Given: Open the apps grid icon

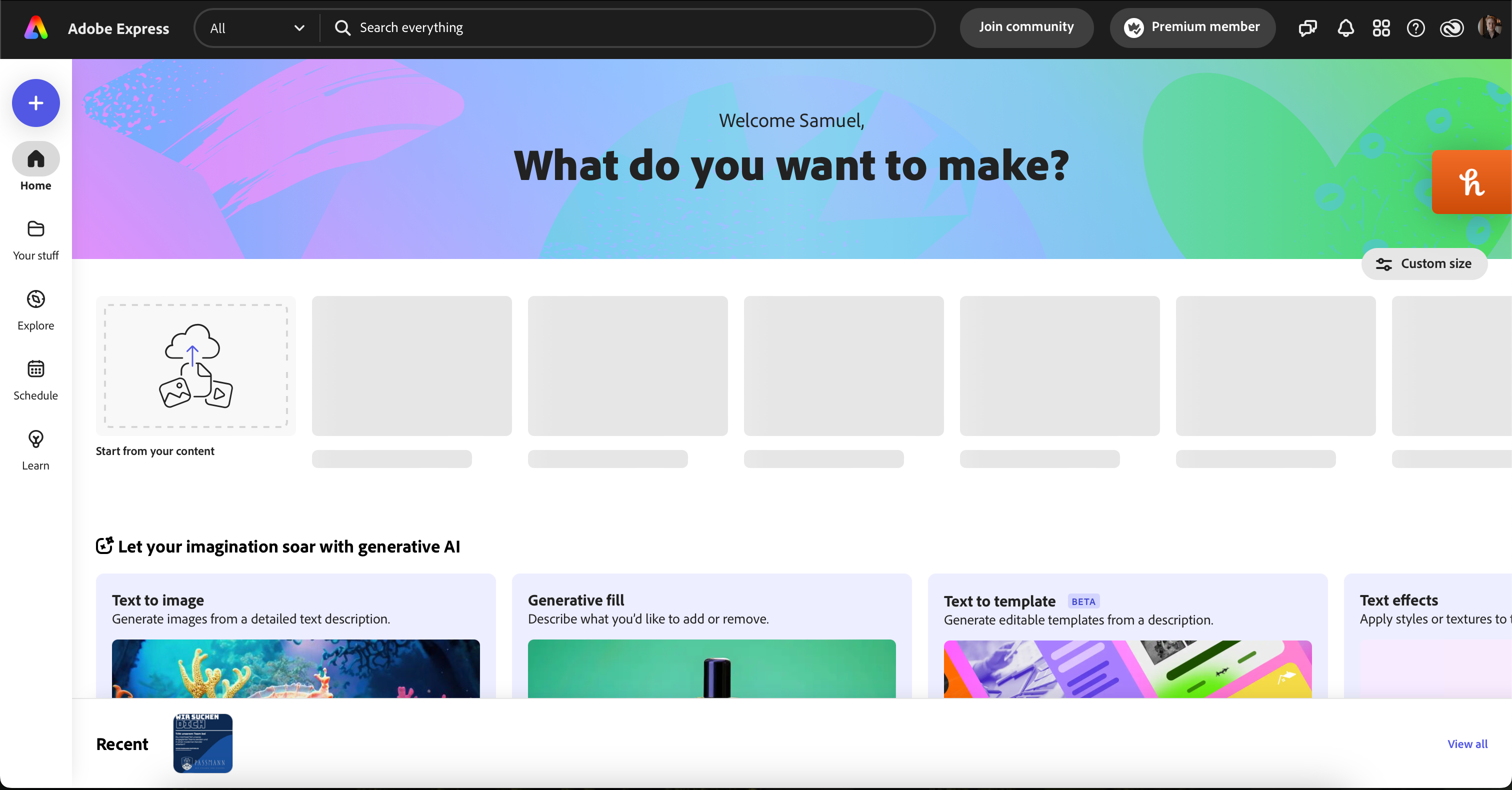Looking at the screenshot, I should pos(1380,27).
